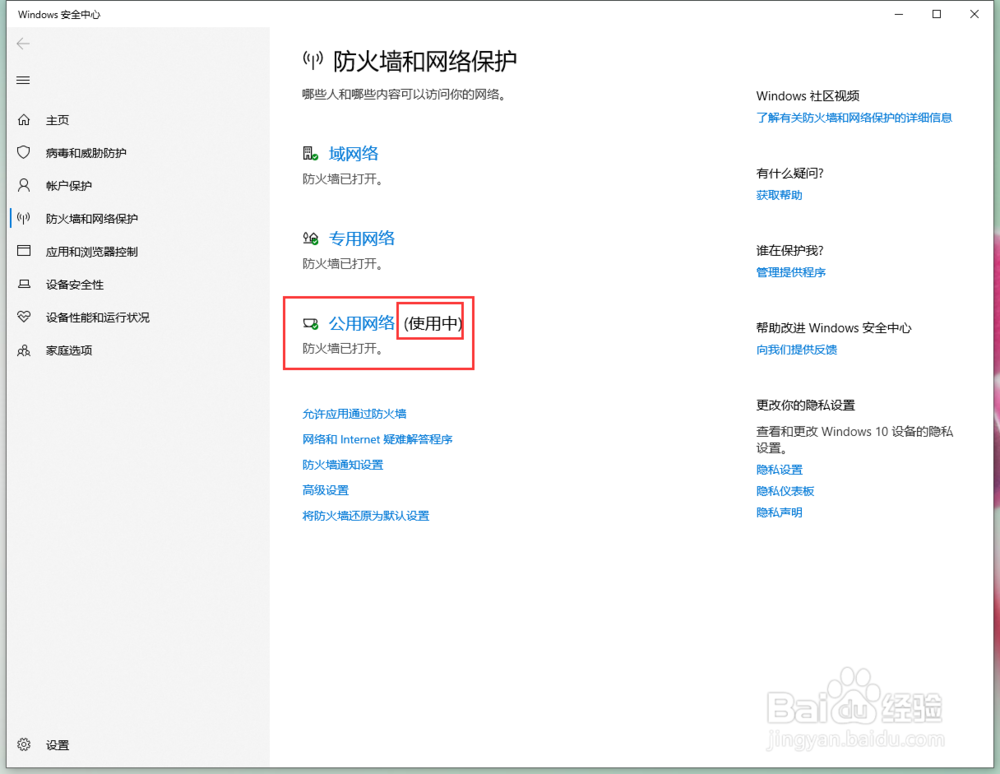This screenshot has width=1000, height=774.
Task: Click 防火墙已打开 text under 专用网络
Action: click(342, 264)
